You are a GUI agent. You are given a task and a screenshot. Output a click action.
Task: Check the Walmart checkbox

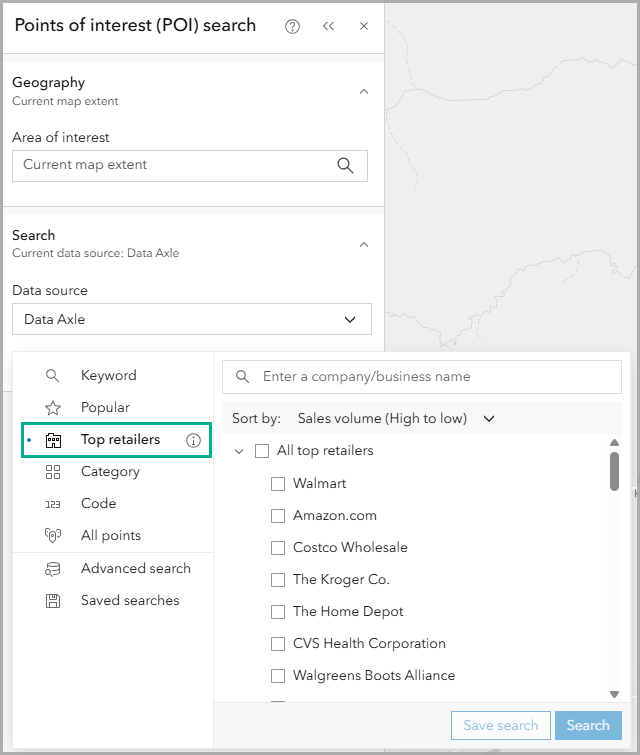click(278, 484)
